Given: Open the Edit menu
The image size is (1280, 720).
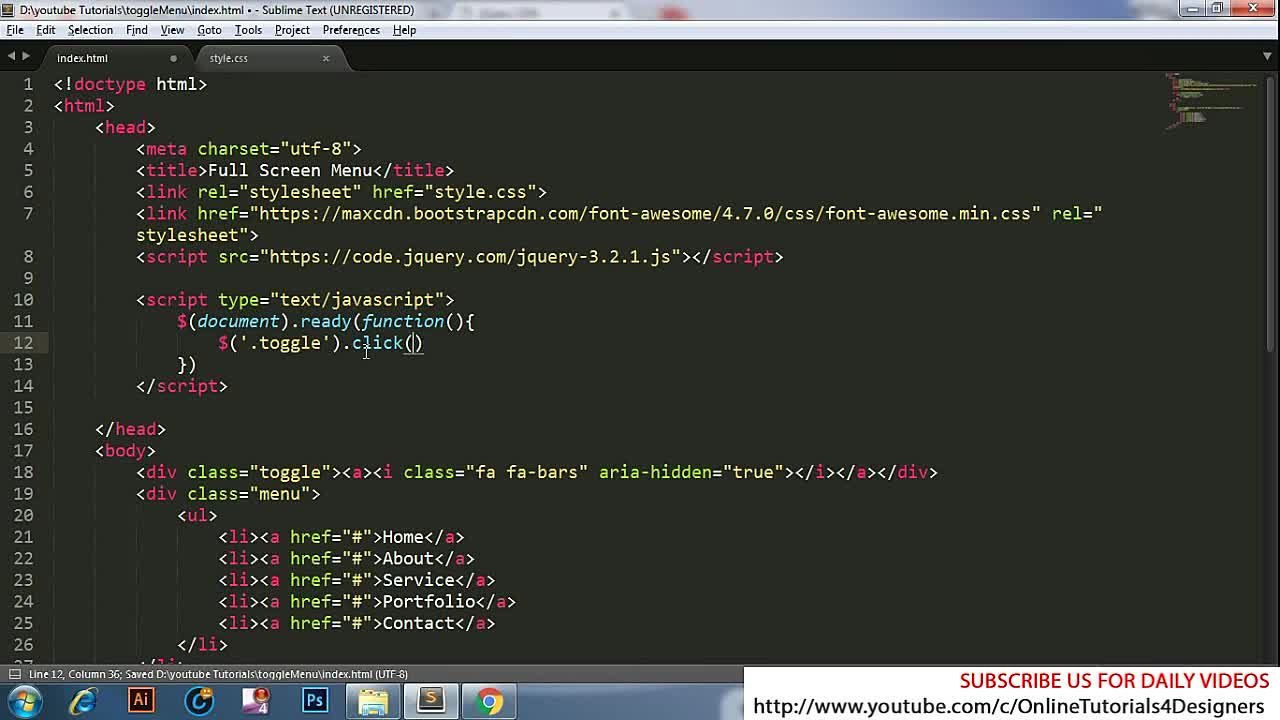Looking at the screenshot, I should [46, 30].
